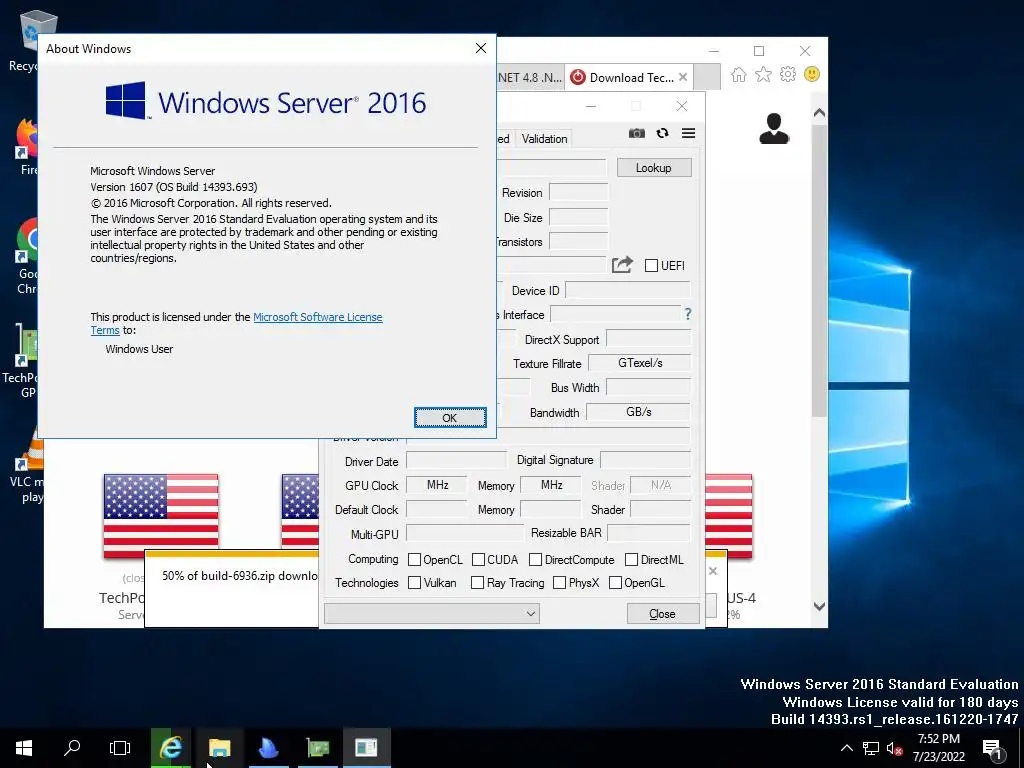Toggle the OpenGL checkbox
This screenshot has height=768, width=1024.
pos(615,583)
